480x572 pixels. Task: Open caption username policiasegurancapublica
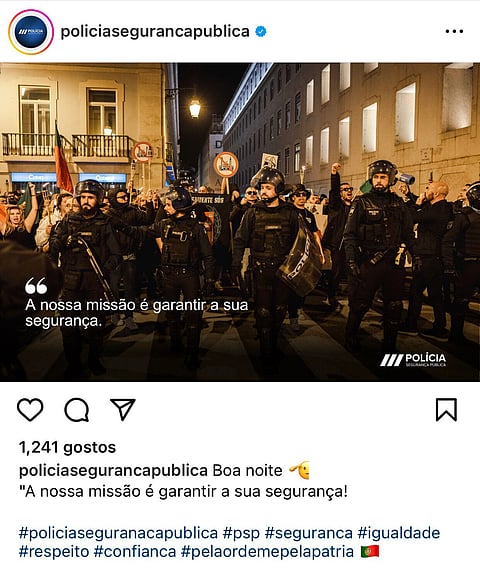tap(113, 471)
